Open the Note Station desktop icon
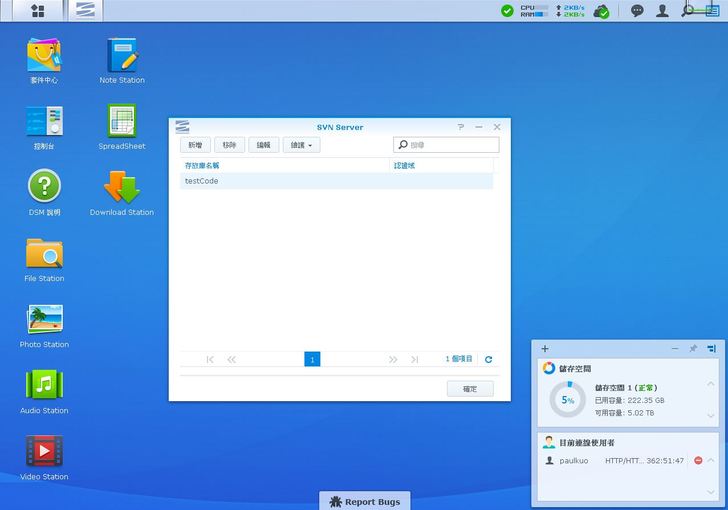This screenshot has height=510, width=728. [122, 56]
